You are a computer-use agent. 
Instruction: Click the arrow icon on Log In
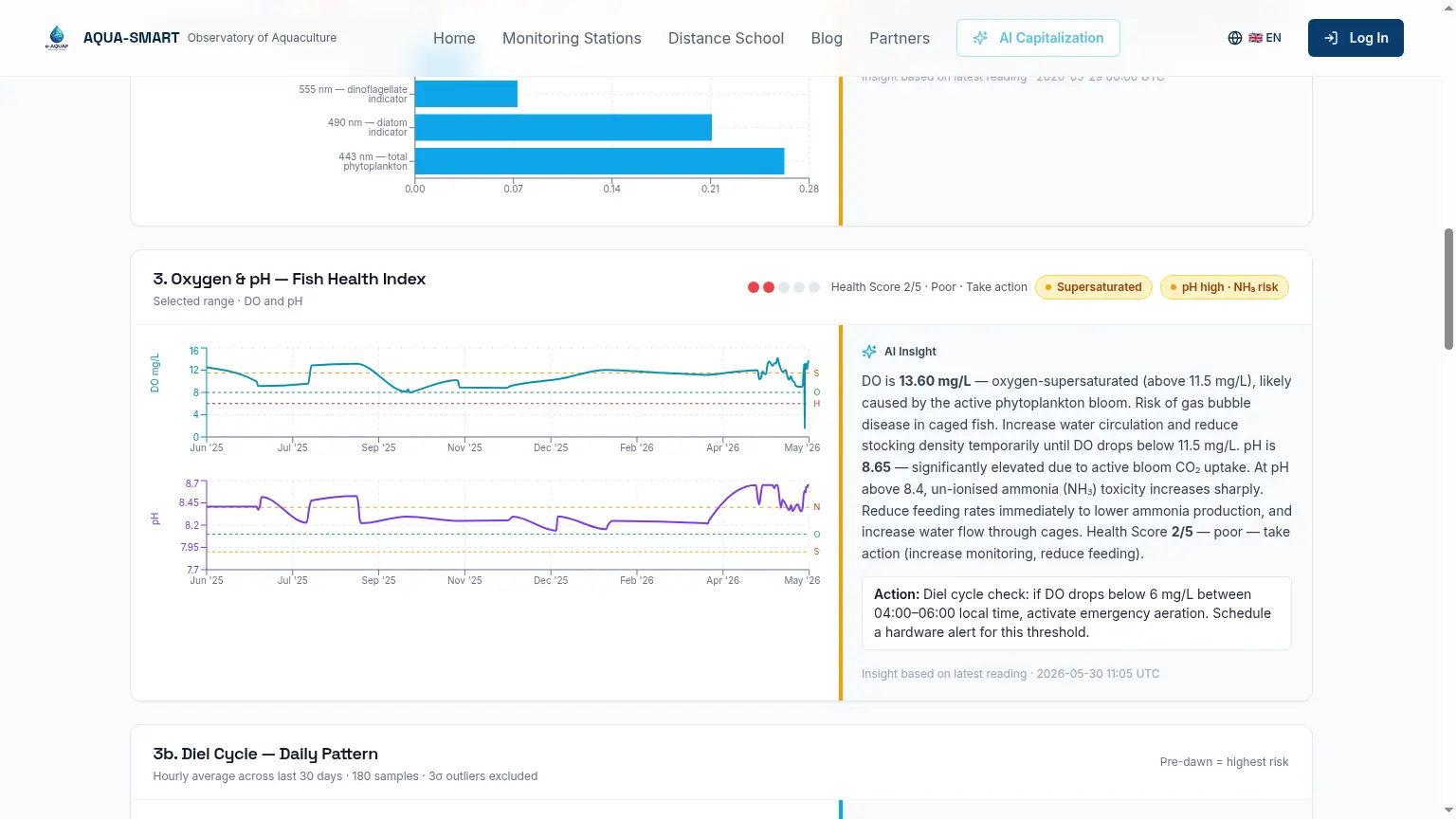(x=1331, y=38)
